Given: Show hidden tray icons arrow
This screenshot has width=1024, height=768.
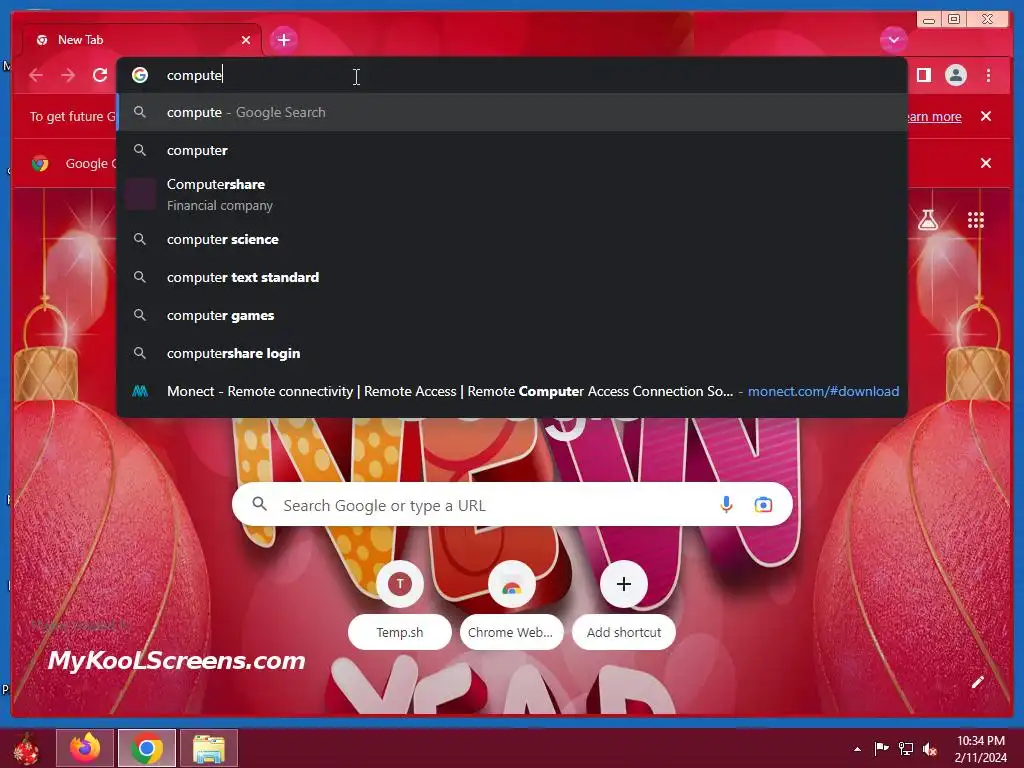Looking at the screenshot, I should [x=857, y=749].
